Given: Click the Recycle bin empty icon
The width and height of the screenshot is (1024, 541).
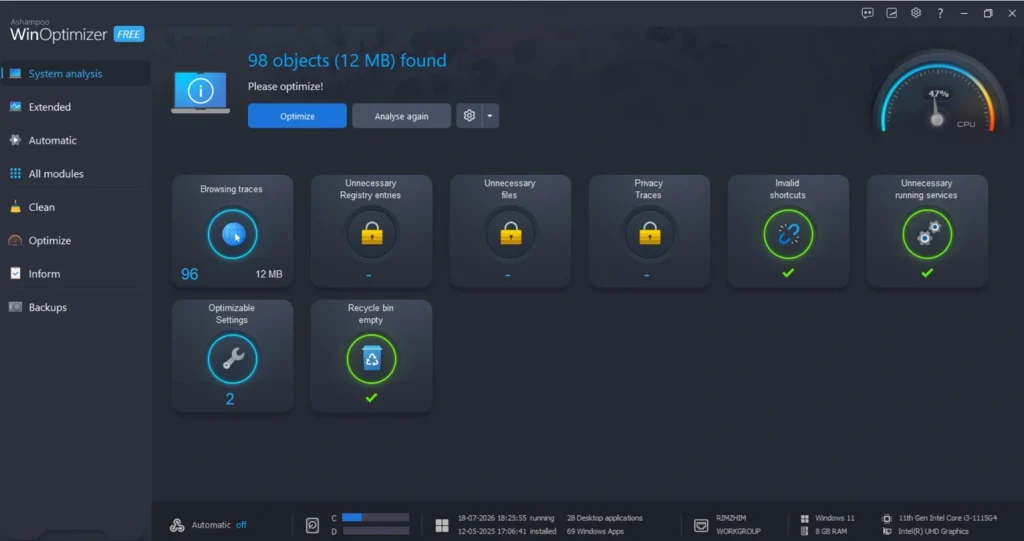Looking at the screenshot, I should tap(372, 359).
